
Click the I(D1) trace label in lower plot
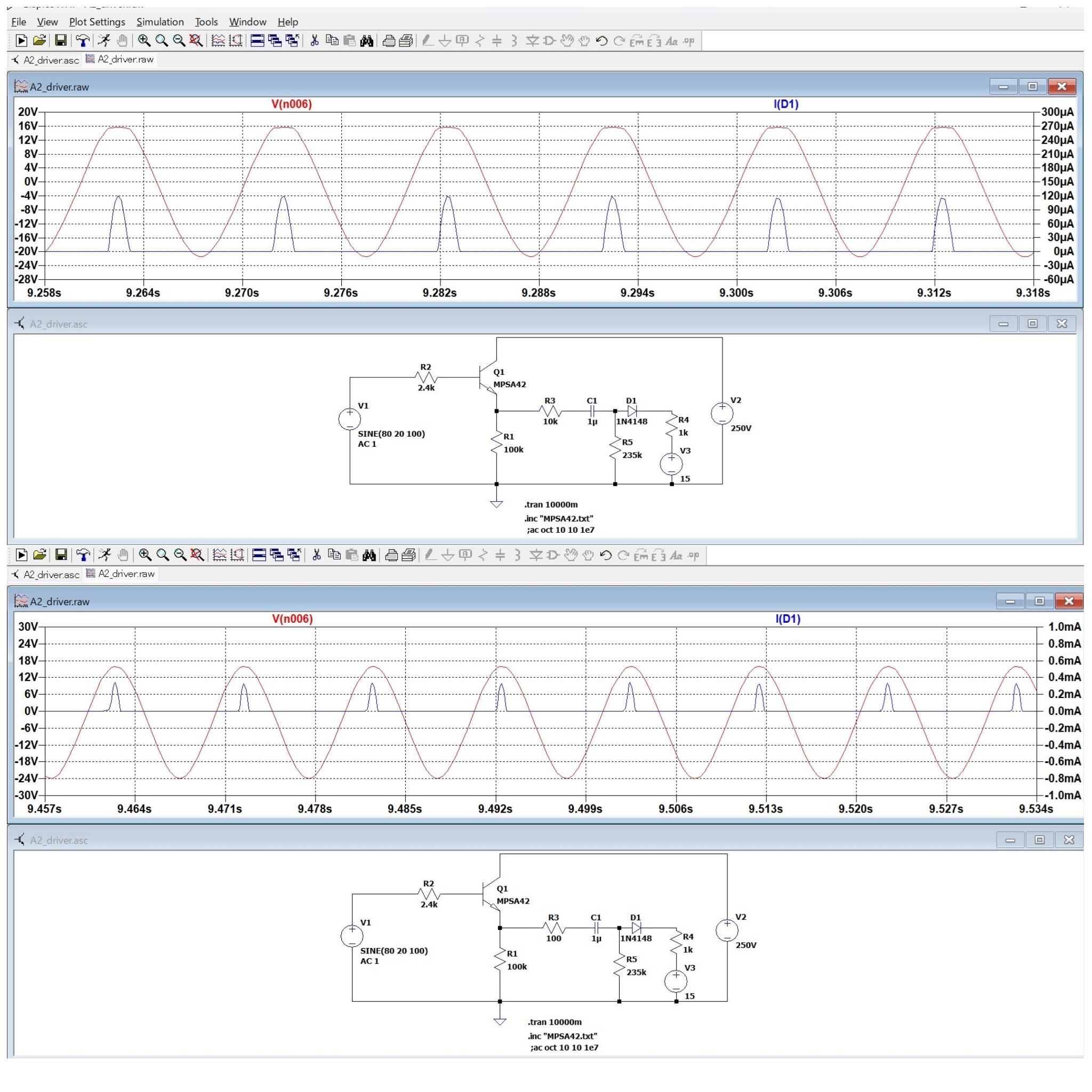click(788, 619)
